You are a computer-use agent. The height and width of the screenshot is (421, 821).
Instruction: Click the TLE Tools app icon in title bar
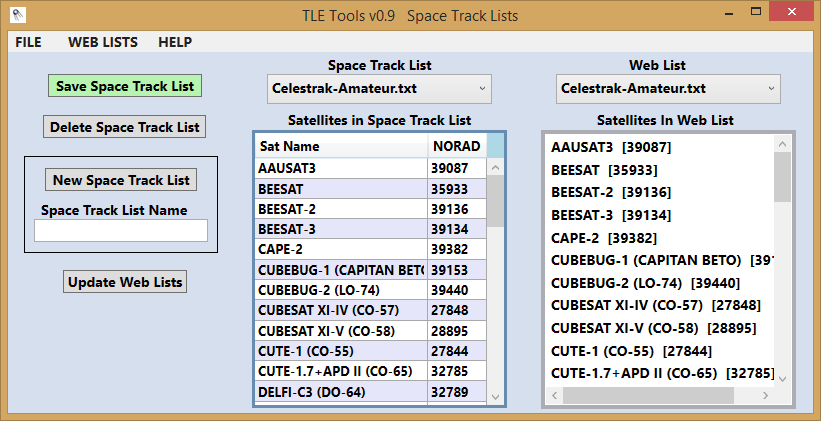pos(18,15)
